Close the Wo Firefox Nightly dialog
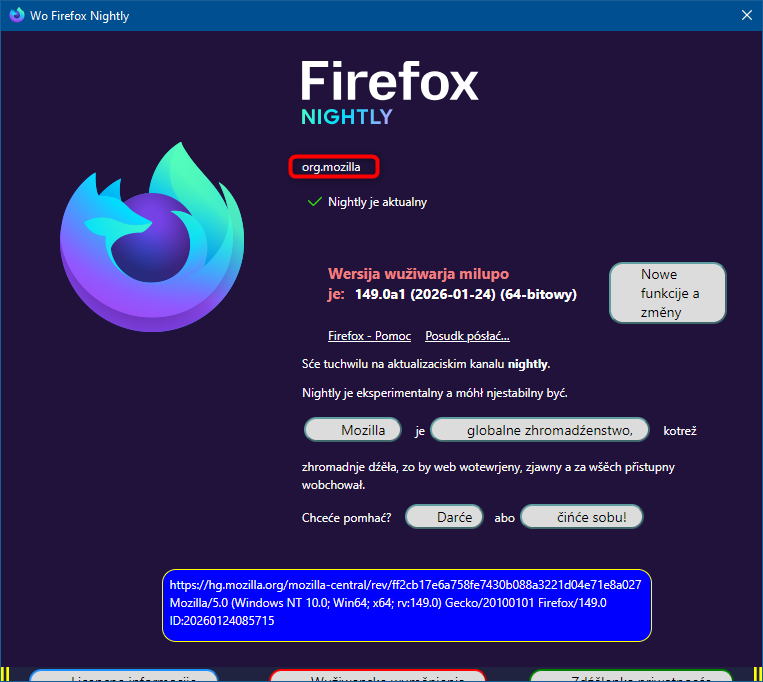Viewport: 763px width, 682px height. click(x=746, y=15)
